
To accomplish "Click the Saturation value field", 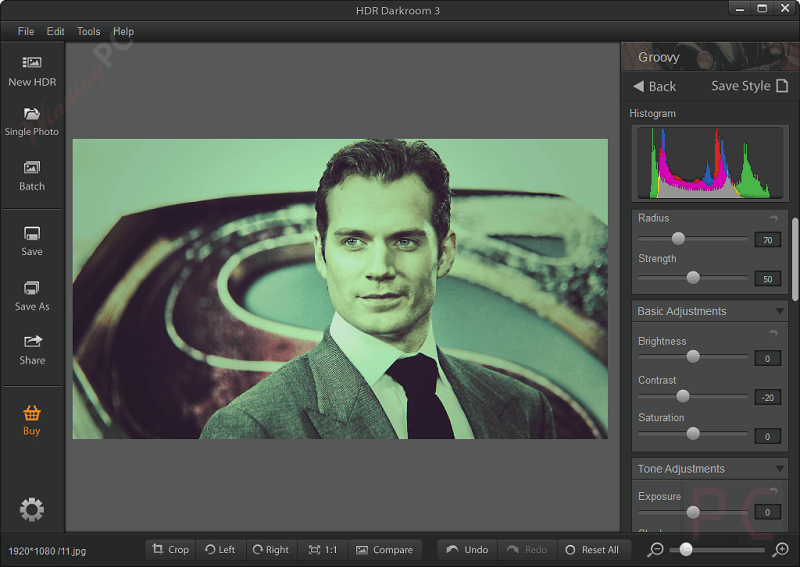I will (767, 436).
